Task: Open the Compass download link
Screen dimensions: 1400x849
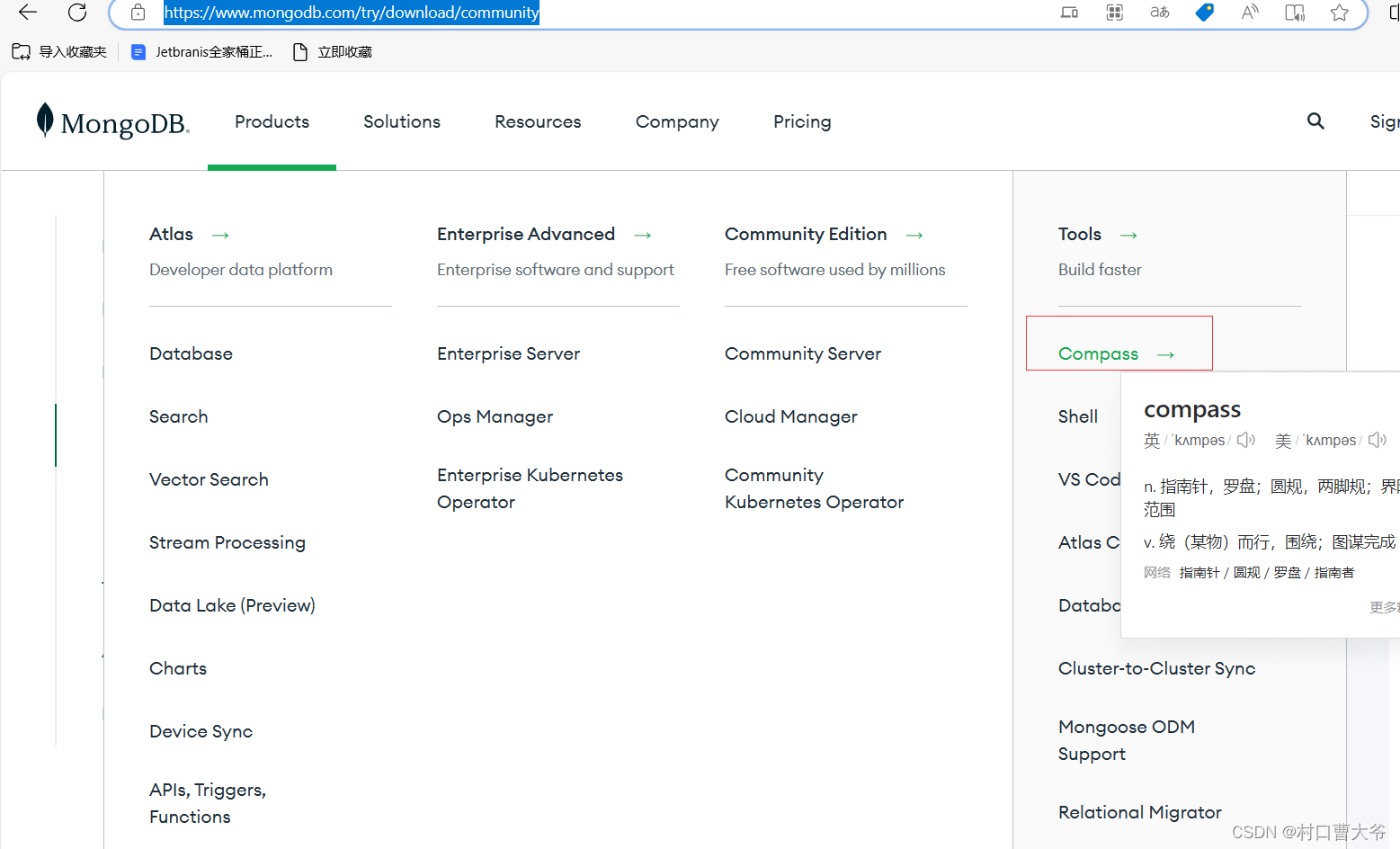Action: (1098, 353)
